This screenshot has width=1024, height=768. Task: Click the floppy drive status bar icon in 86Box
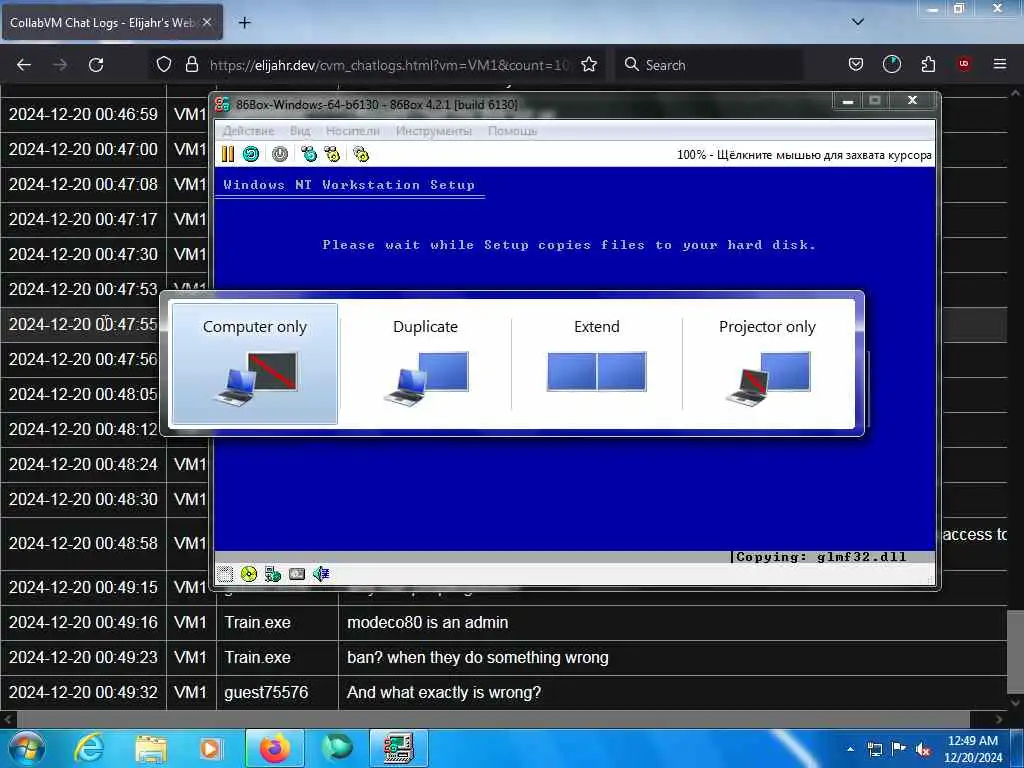point(225,574)
